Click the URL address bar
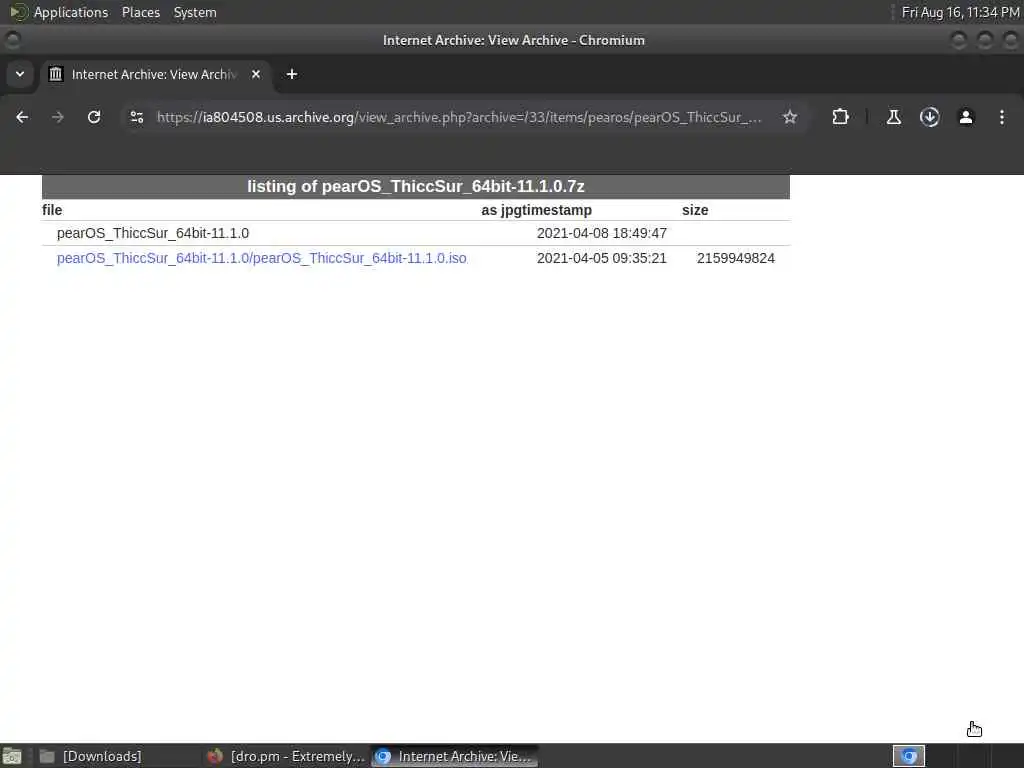 point(458,117)
